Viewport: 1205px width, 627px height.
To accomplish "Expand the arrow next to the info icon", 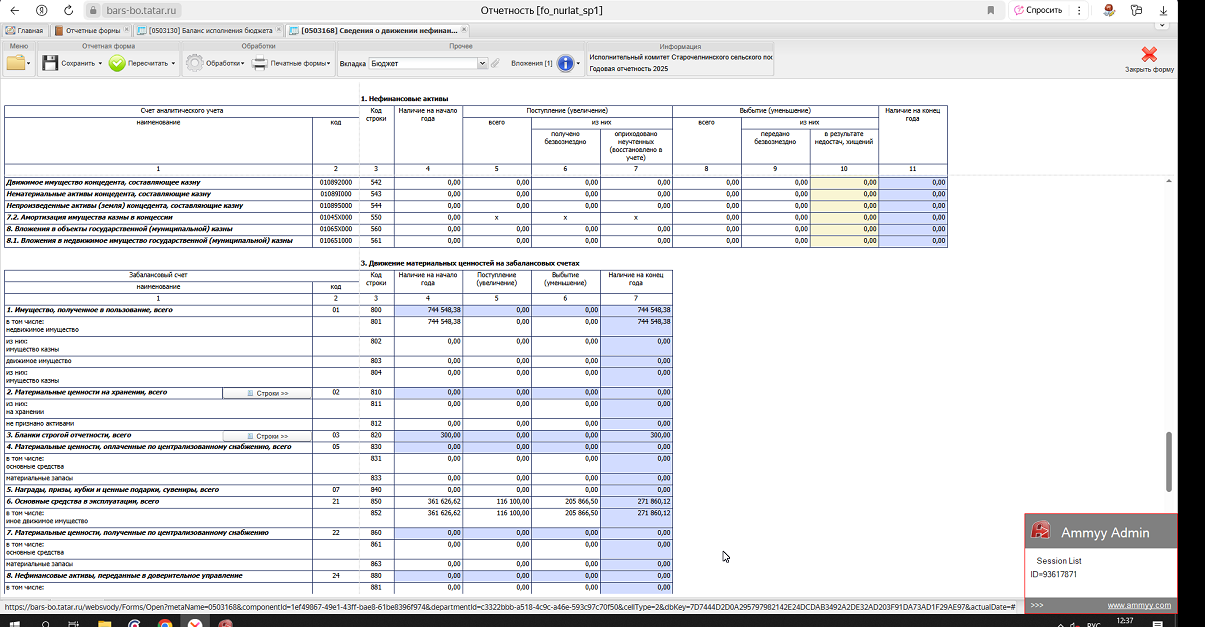I will [579, 64].
